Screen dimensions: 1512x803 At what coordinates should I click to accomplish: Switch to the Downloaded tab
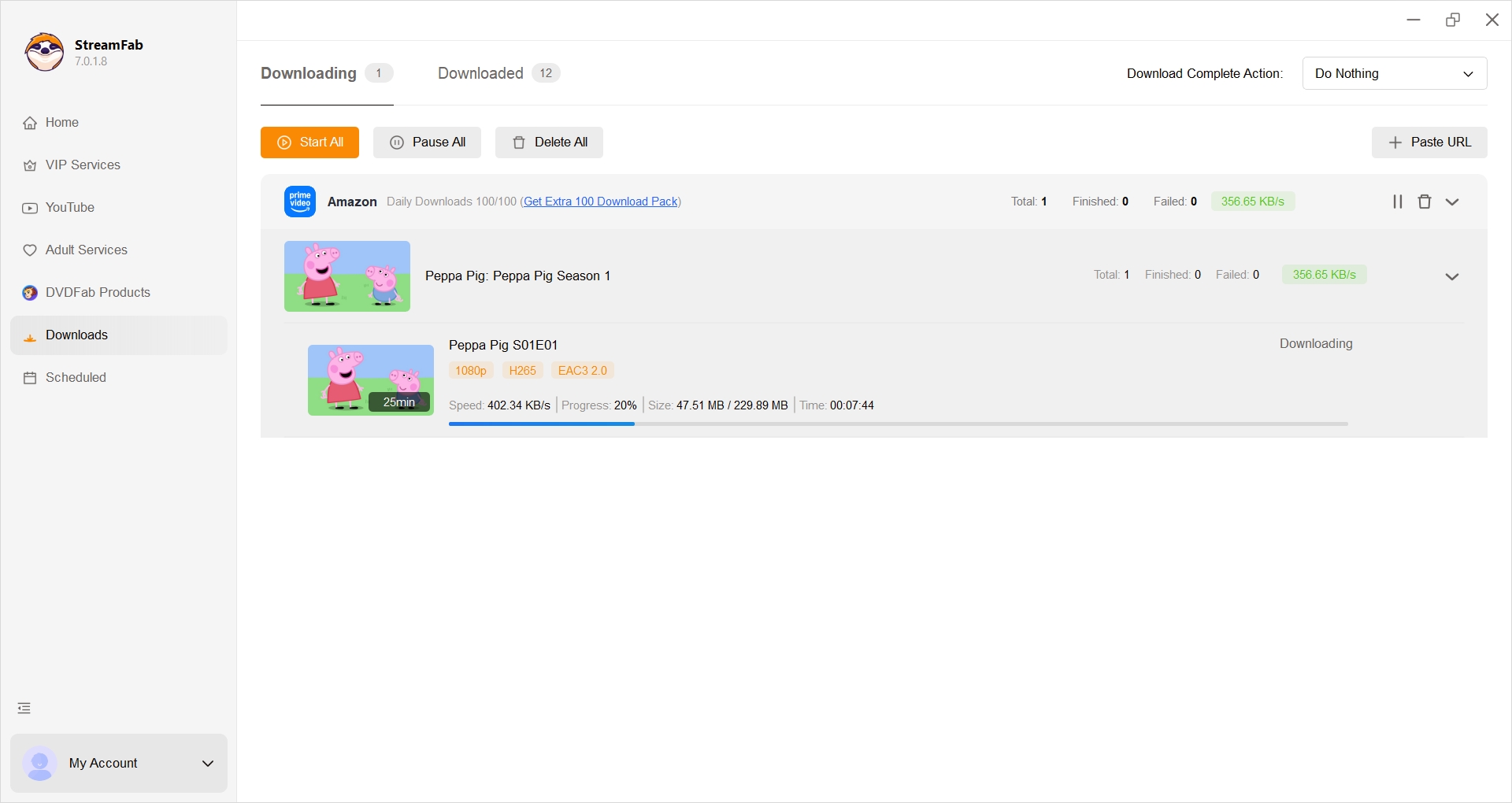point(479,73)
